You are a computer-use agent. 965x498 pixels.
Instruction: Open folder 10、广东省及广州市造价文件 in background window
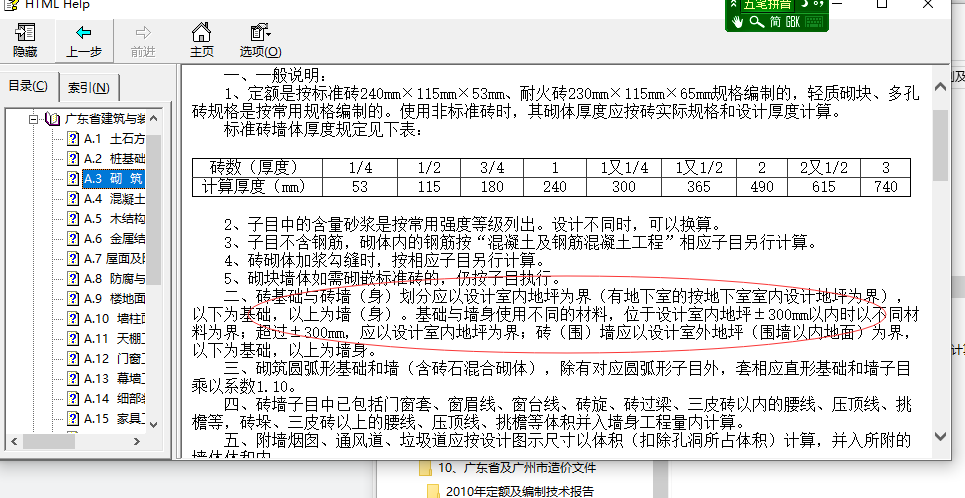(516, 468)
